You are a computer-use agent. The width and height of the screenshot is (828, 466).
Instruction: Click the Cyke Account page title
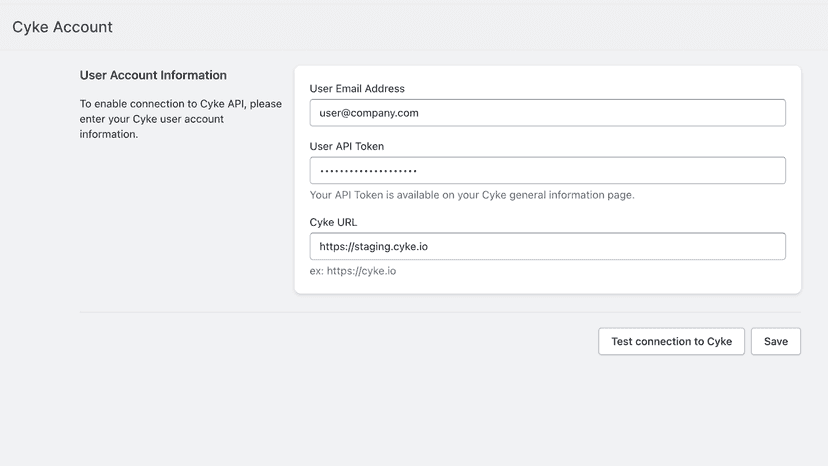click(62, 27)
